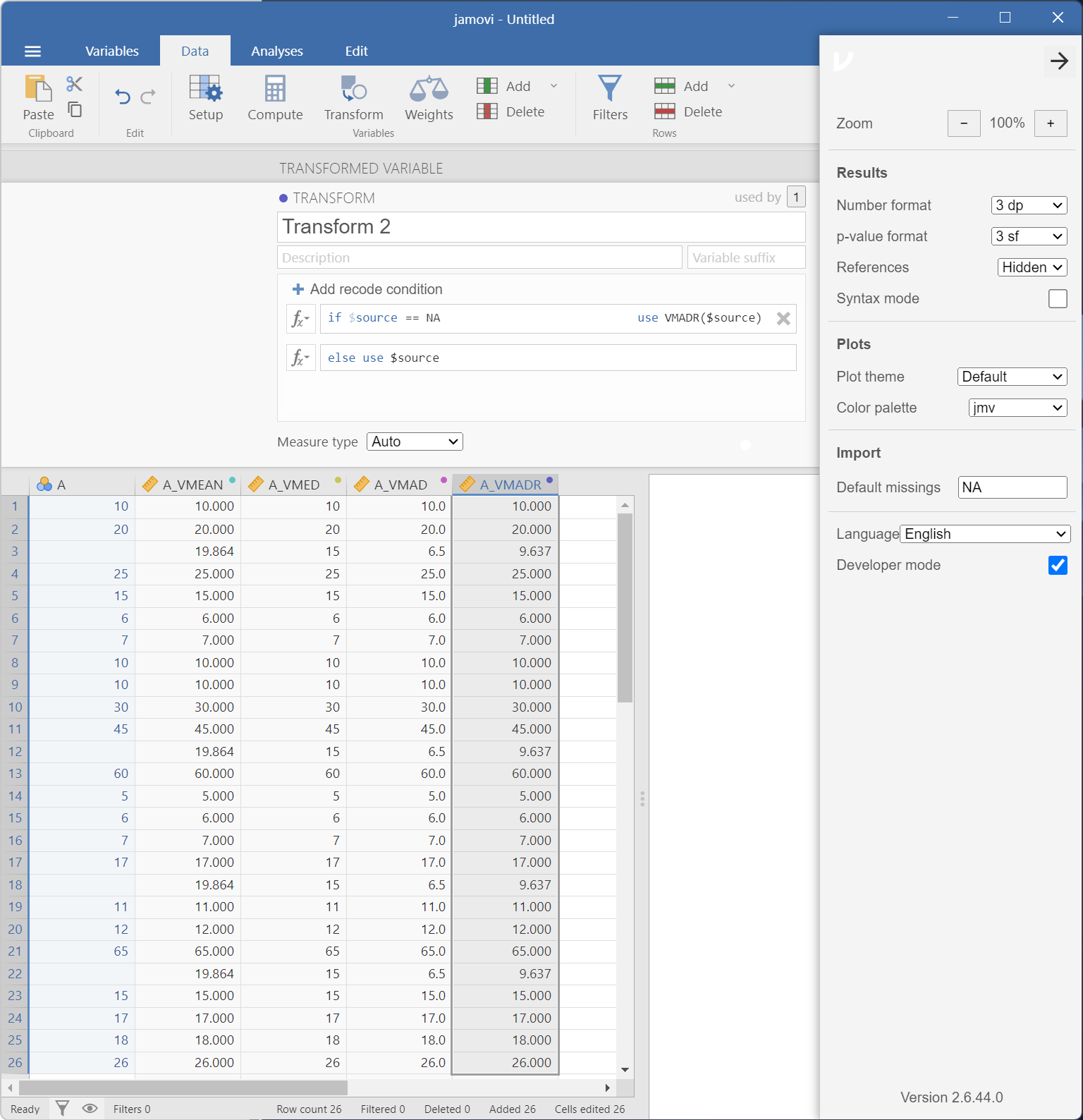The height and width of the screenshot is (1120, 1083).
Task: Click the 19.864 cell in row 12
Action: point(188,752)
